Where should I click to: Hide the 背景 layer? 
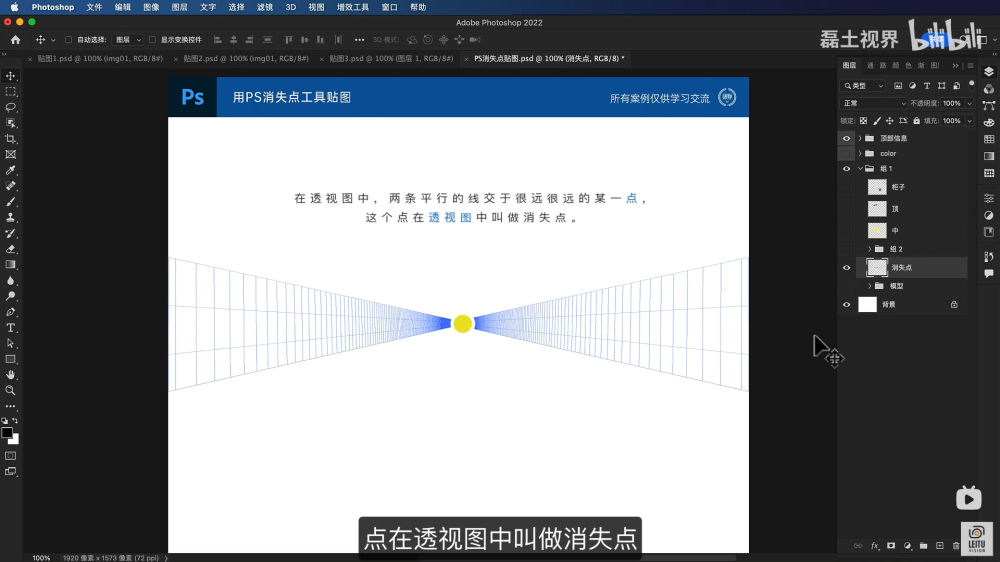coord(846,305)
